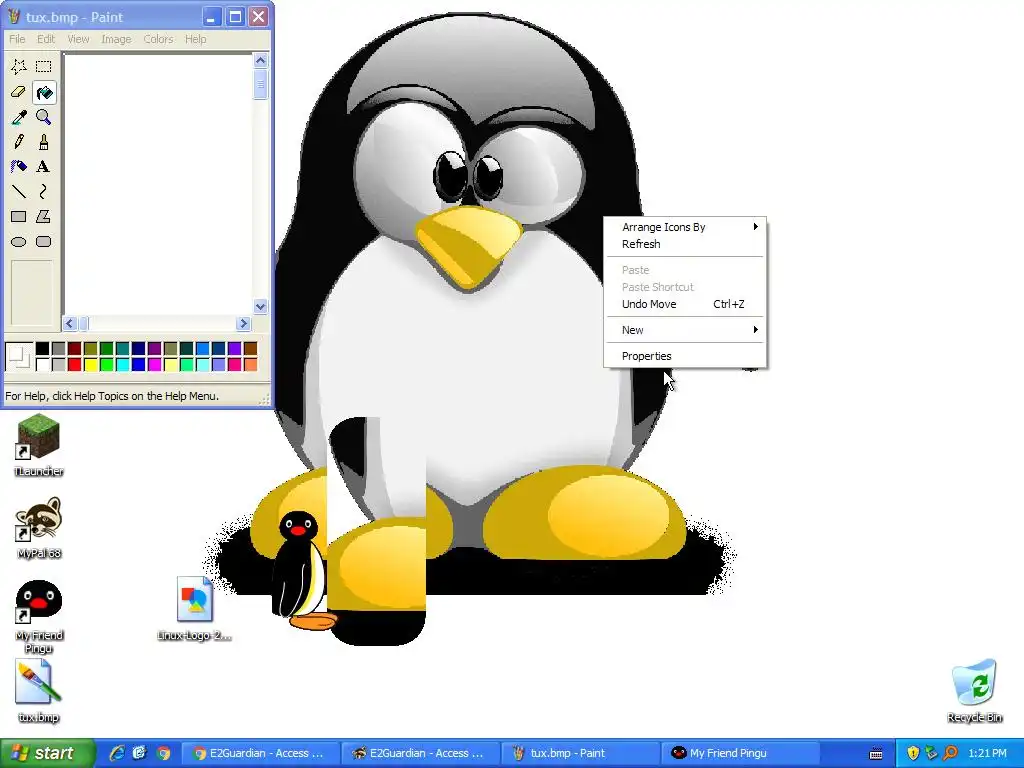Screen dimensions: 1024x768
Task: Switch to My Friend Pingu taskbar button
Action: (740, 753)
